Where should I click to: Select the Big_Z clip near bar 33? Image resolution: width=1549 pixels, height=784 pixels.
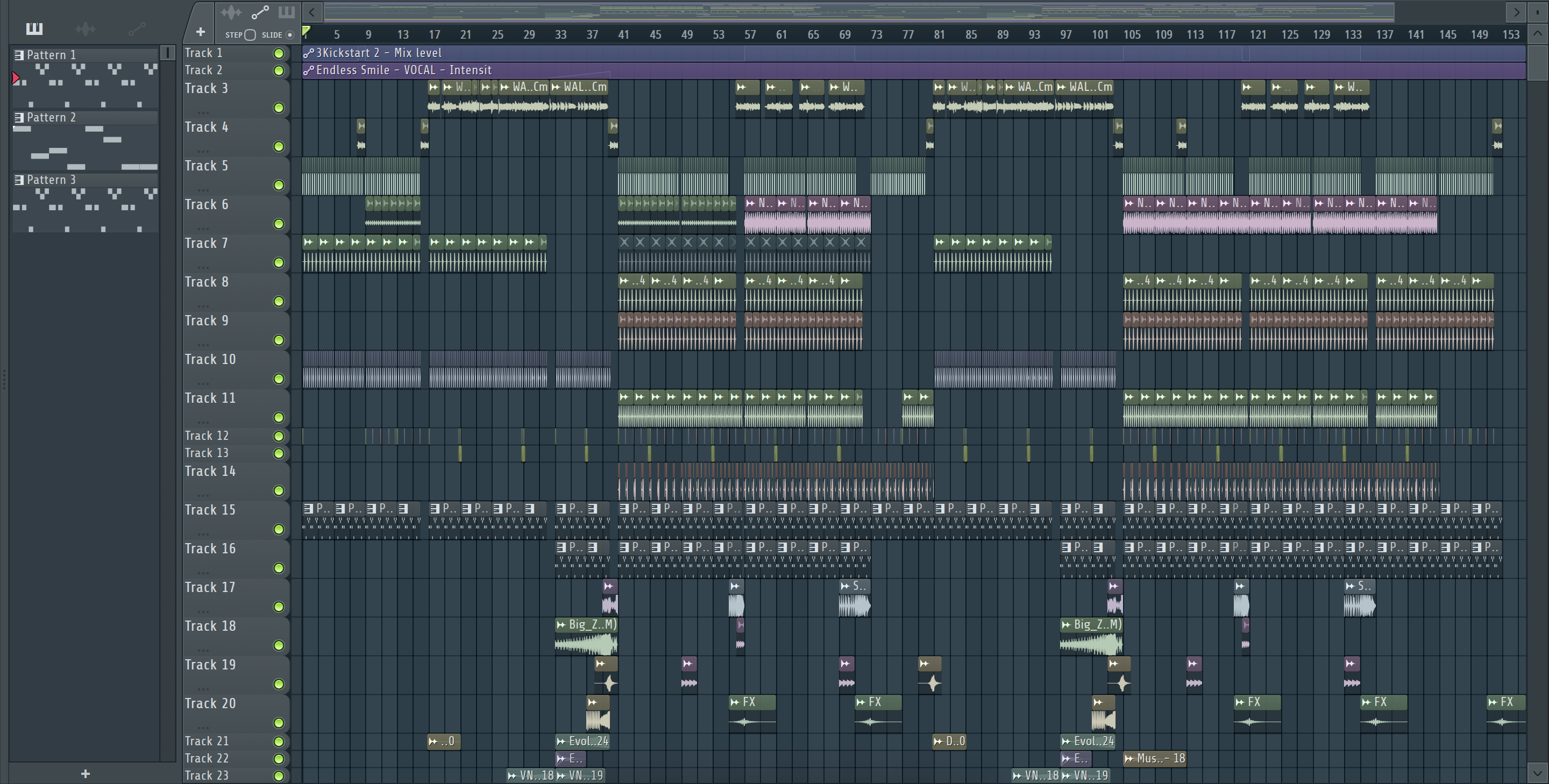pos(586,636)
